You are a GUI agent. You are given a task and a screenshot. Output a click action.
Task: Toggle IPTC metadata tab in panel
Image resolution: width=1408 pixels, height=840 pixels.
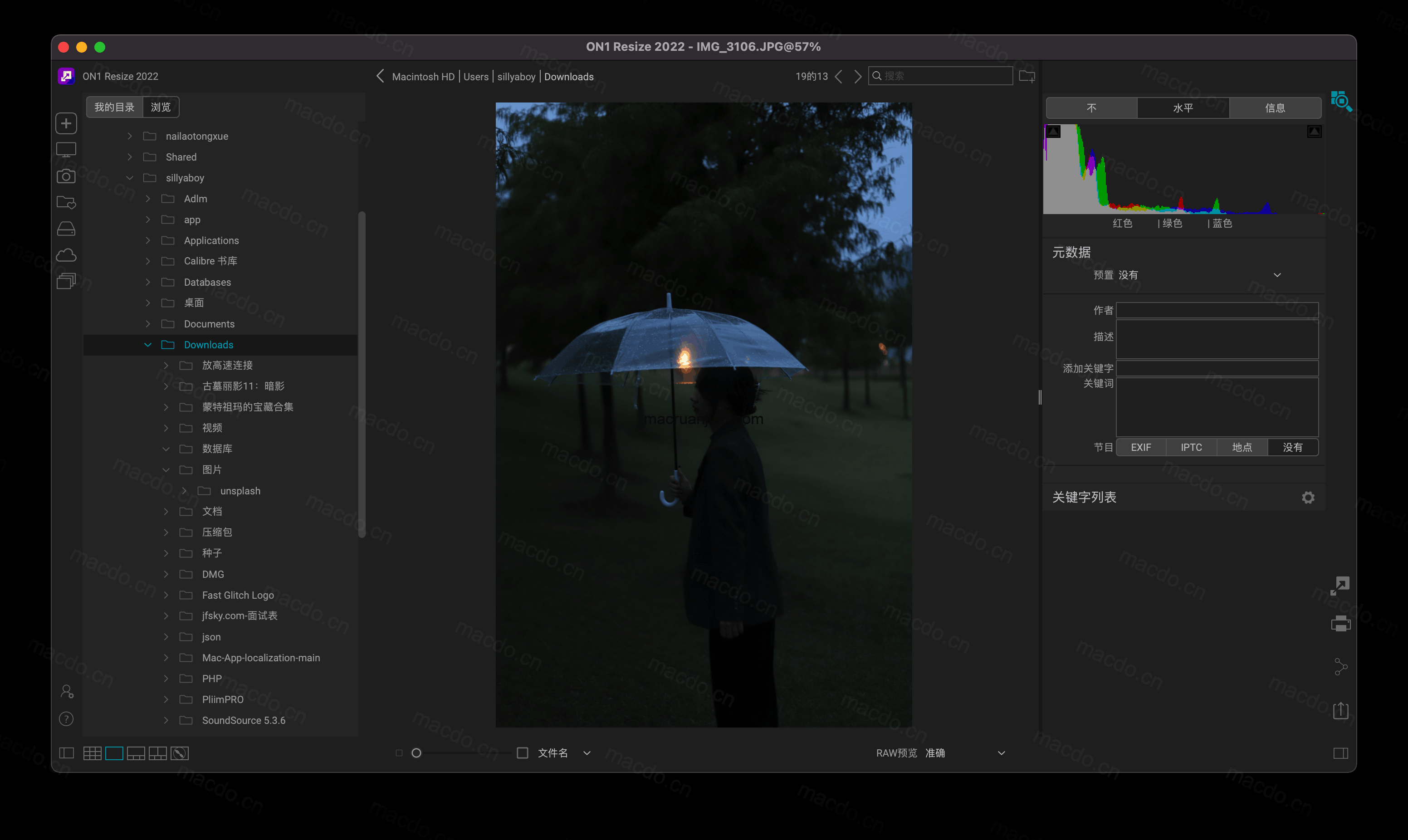[1192, 447]
